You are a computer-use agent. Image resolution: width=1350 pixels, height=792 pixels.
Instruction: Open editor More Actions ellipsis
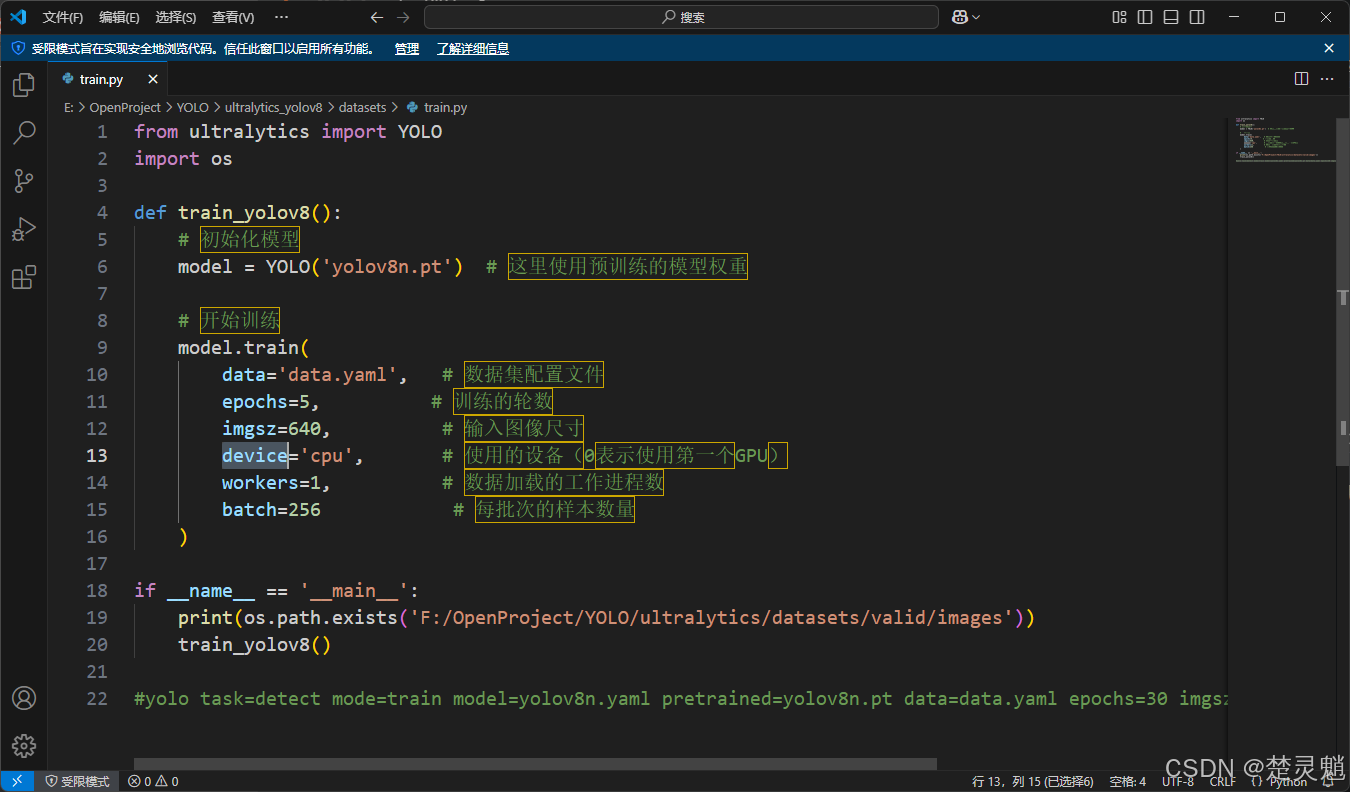(x=1327, y=79)
